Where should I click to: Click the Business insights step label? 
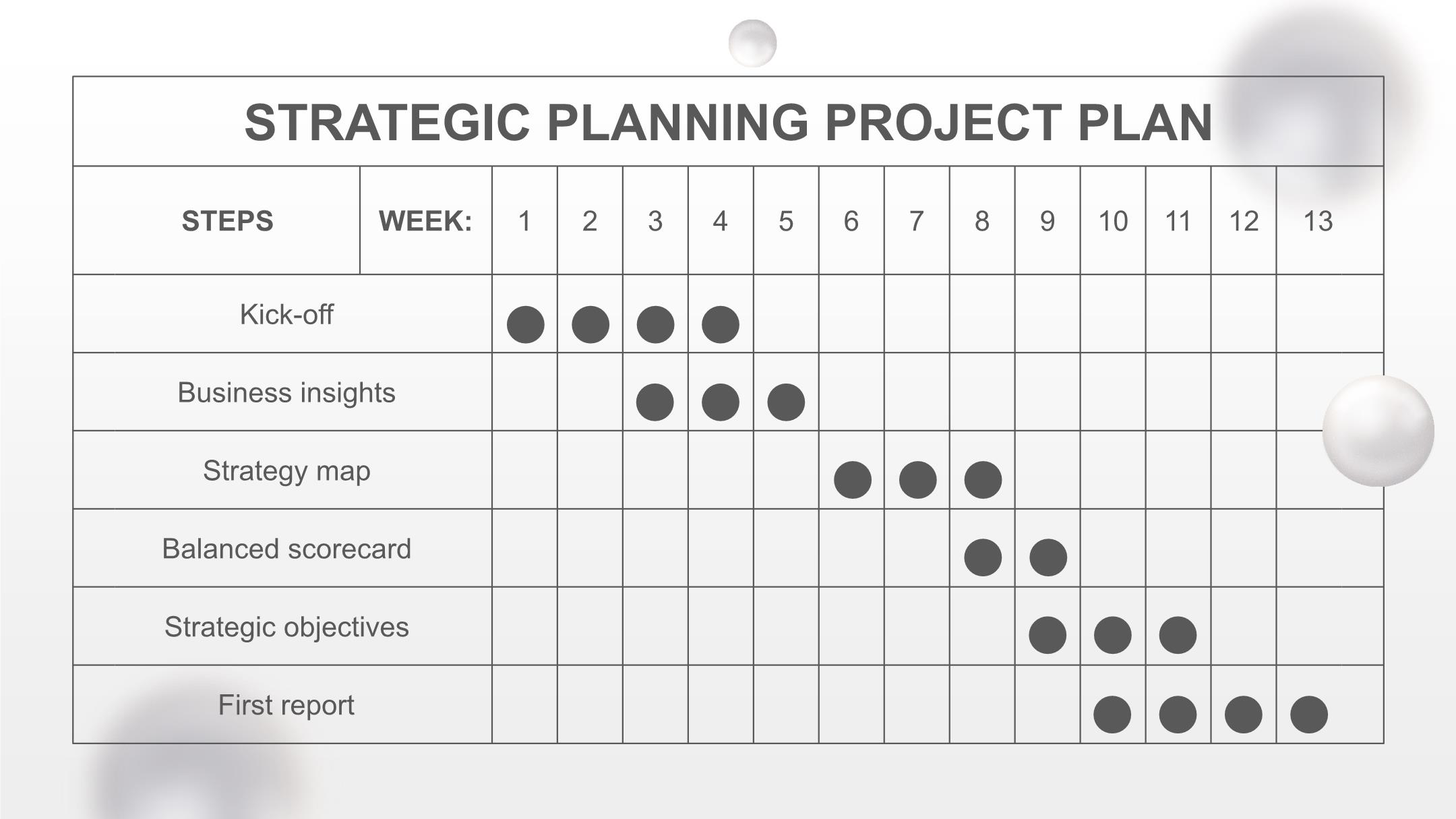click(286, 392)
